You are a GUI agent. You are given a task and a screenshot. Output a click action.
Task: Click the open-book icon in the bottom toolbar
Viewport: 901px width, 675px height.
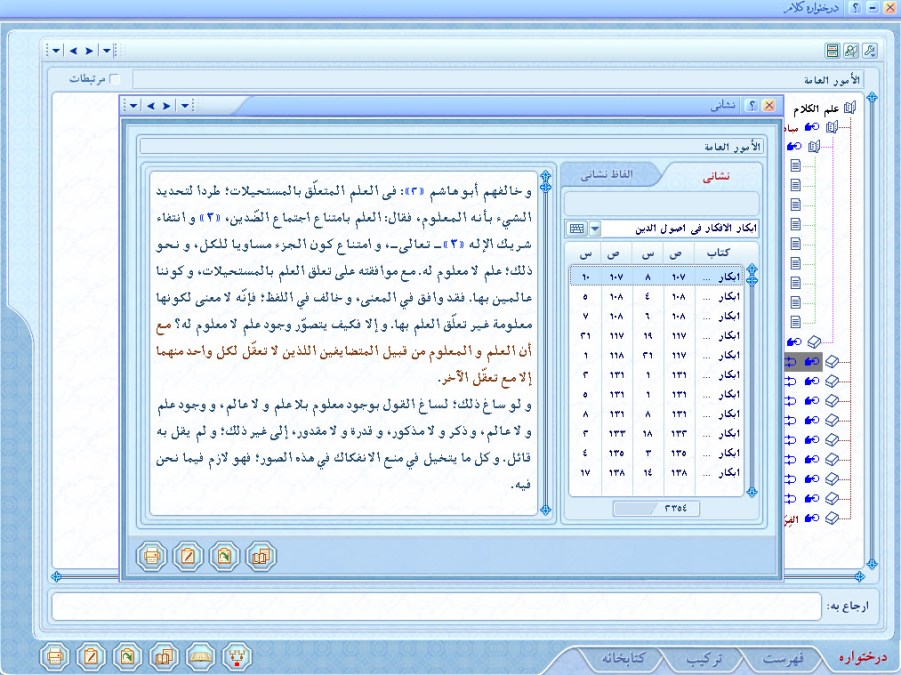point(201,657)
